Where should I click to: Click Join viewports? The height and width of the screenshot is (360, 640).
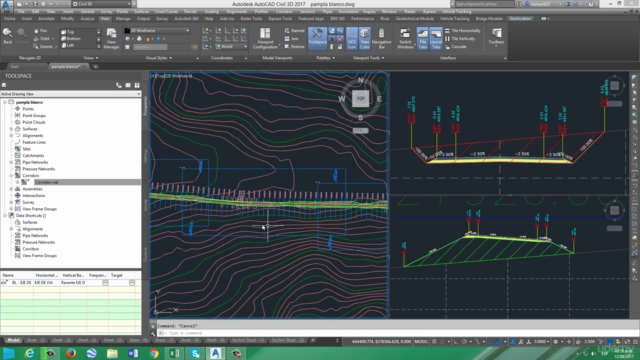tap(291, 38)
